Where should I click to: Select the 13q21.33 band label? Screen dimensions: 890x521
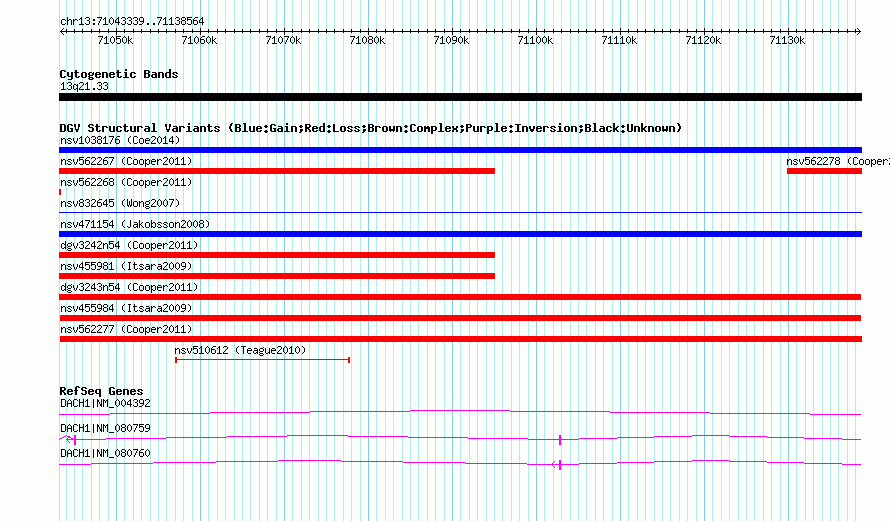pos(84,87)
